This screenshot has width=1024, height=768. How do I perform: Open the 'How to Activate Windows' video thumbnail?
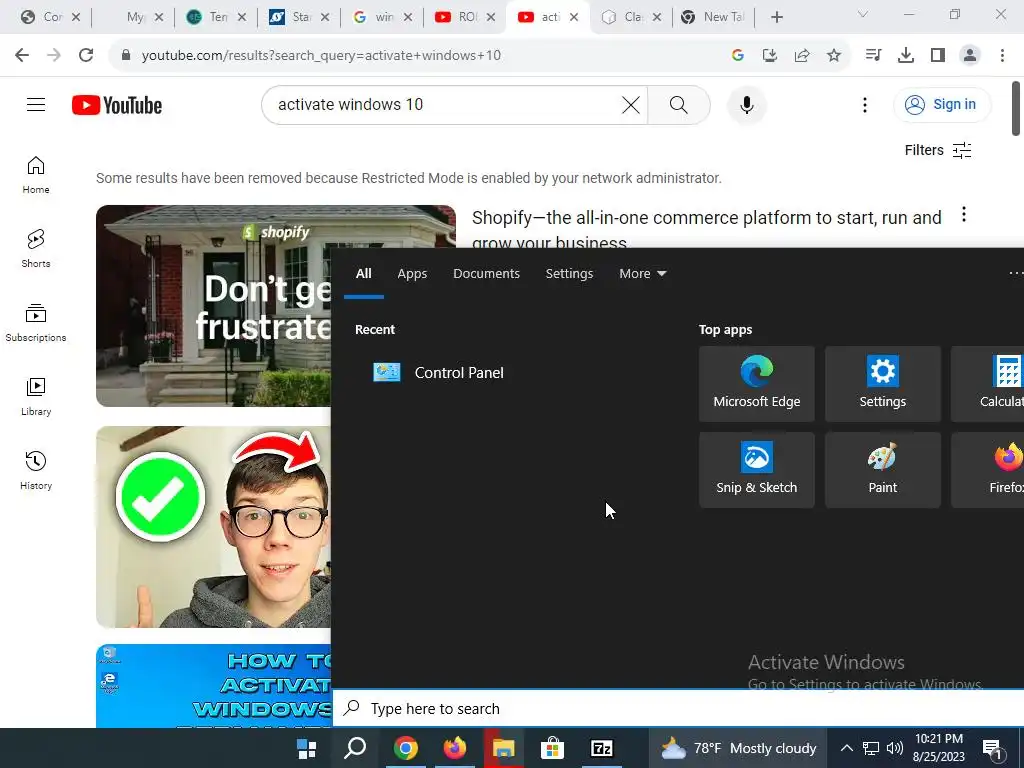coord(214,686)
